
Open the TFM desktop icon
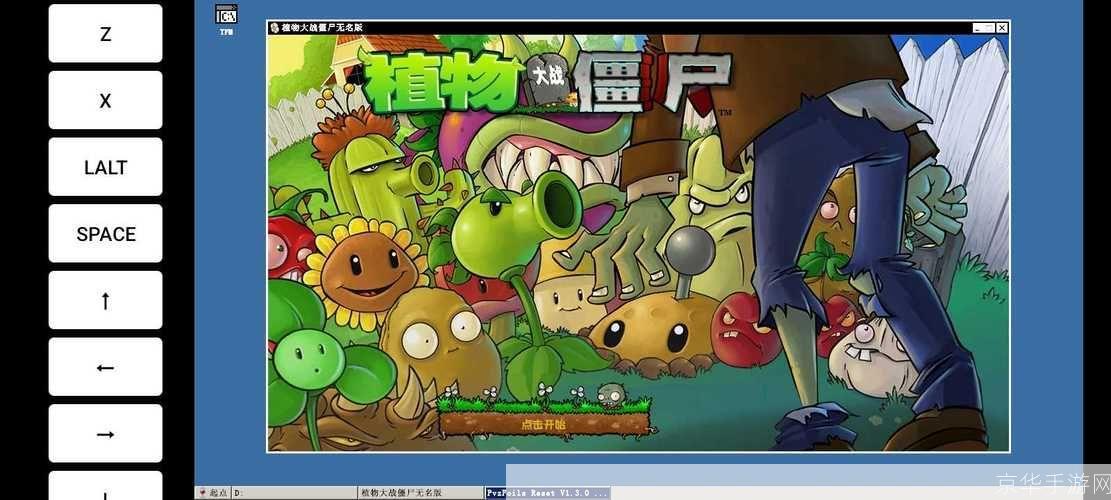(x=226, y=19)
